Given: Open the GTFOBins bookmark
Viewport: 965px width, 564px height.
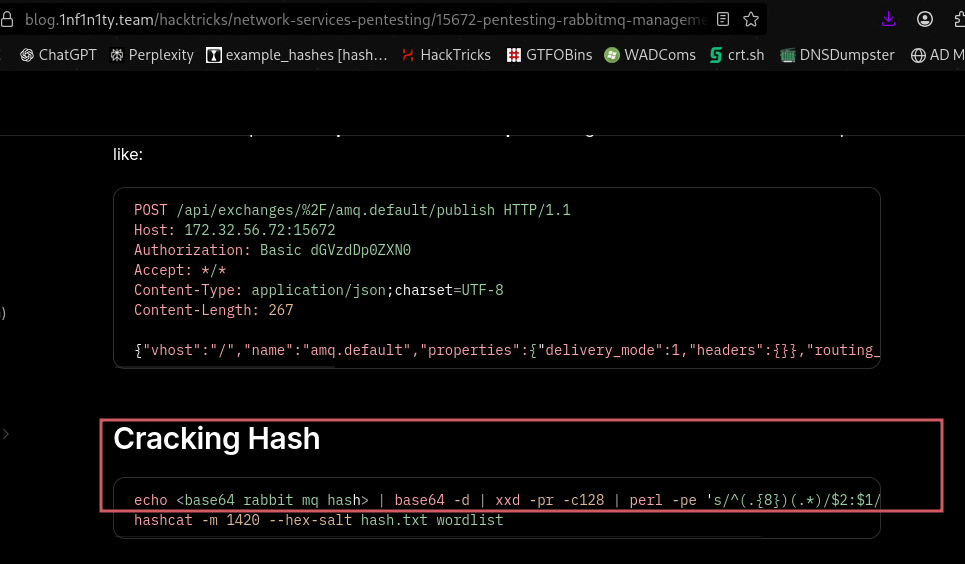Looking at the screenshot, I should click(x=549, y=55).
